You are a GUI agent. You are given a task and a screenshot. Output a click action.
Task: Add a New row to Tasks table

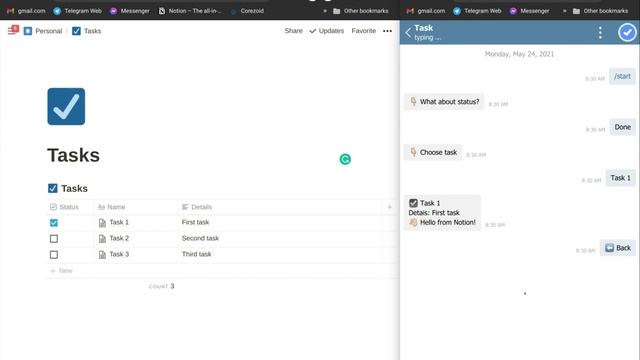(61, 271)
